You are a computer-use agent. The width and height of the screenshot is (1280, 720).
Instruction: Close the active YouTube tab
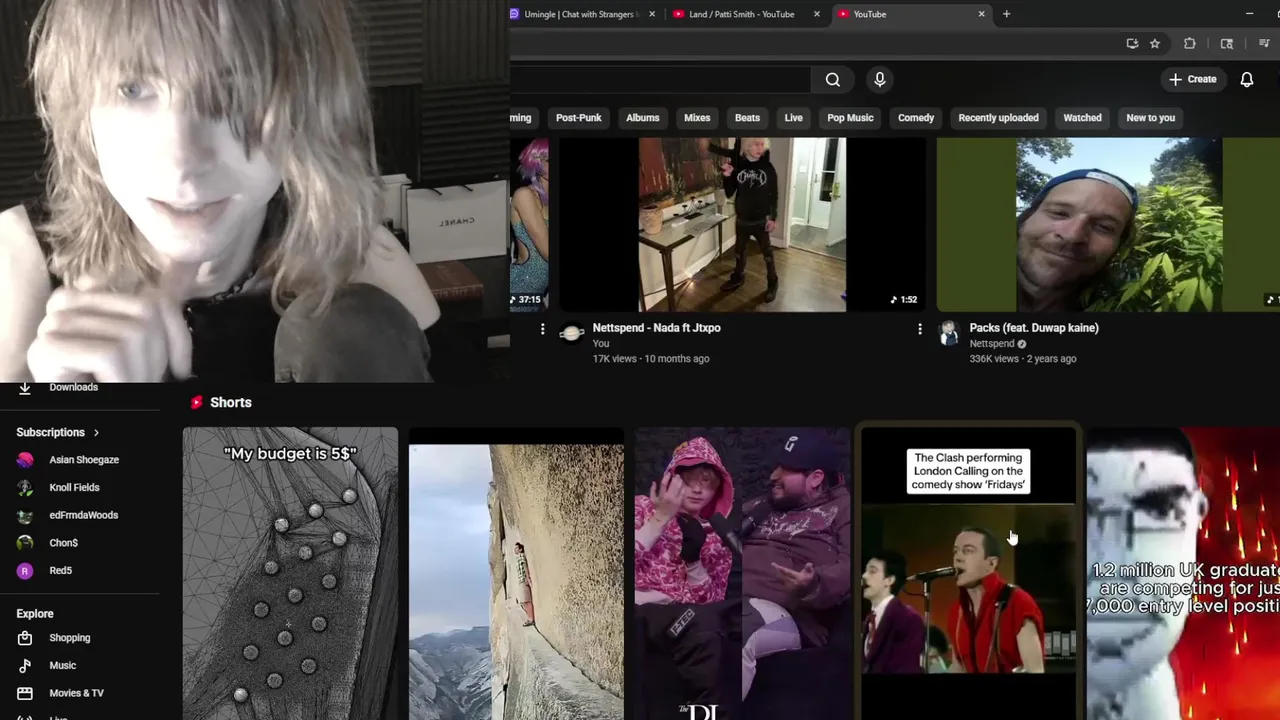tap(981, 14)
